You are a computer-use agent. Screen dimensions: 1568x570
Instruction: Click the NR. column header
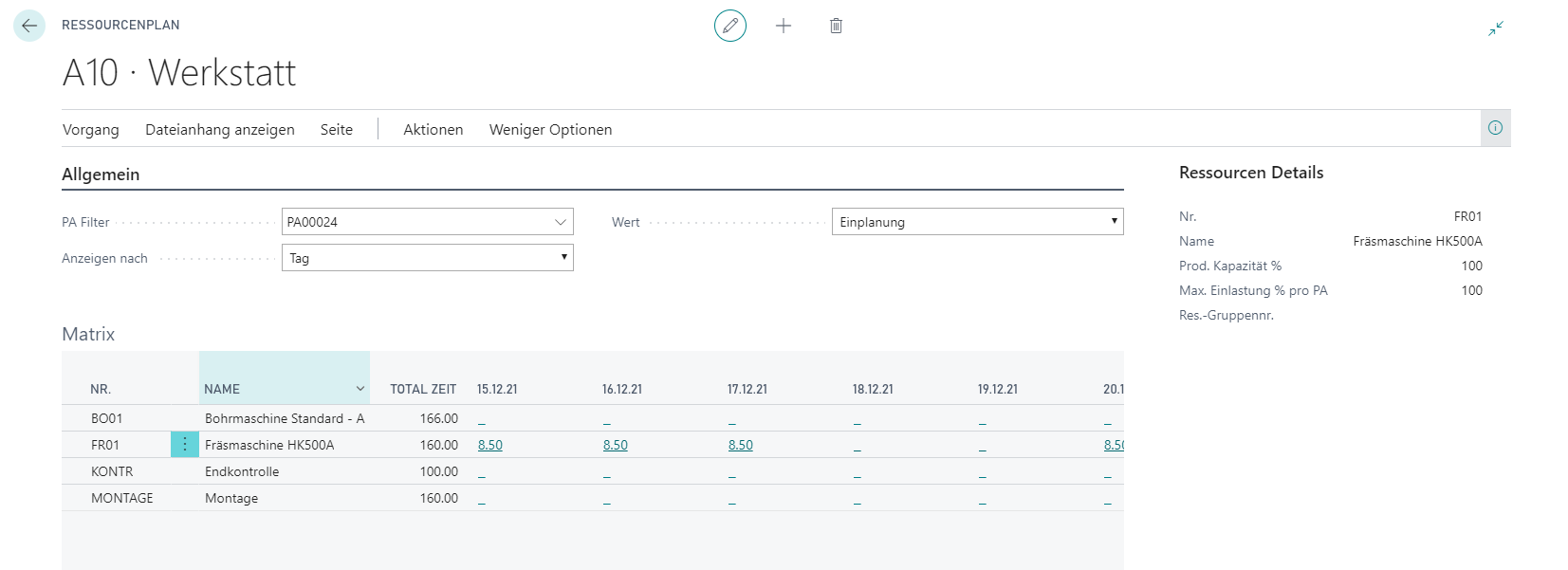pos(101,389)
